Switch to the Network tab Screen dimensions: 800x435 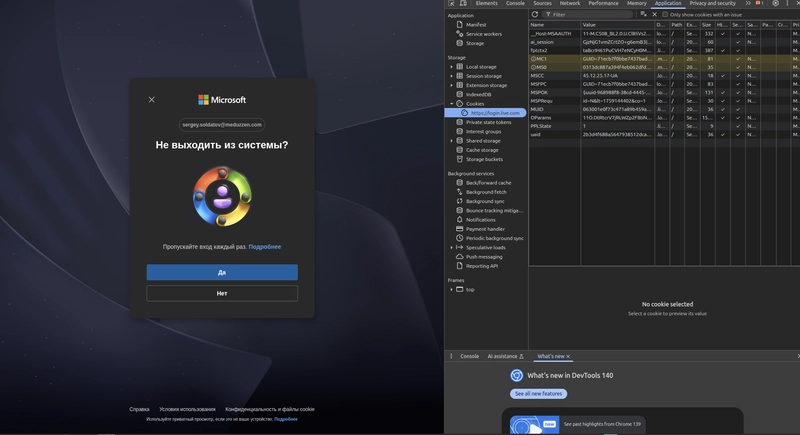pos(569,4)
